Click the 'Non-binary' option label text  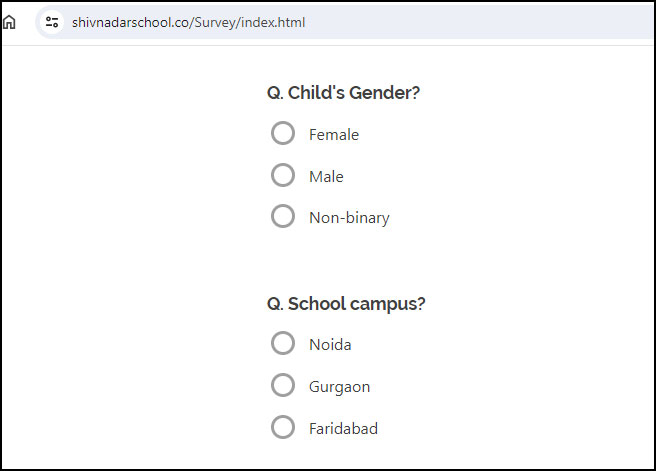tap(349, 218)
